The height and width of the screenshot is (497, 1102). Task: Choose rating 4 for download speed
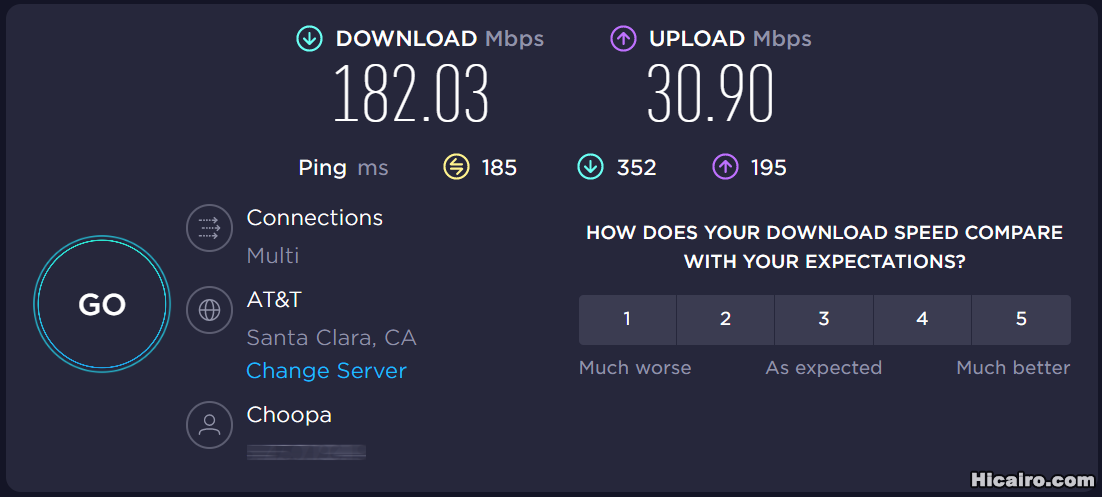(922, 319)
